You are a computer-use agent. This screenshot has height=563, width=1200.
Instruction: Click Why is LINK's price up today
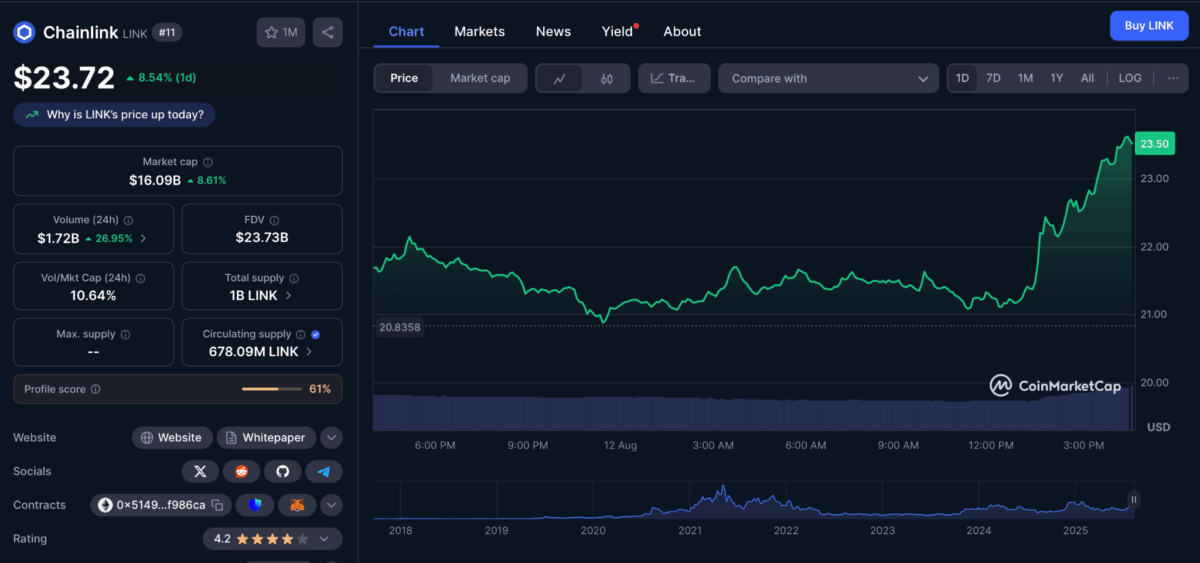(x=114, y=115)
